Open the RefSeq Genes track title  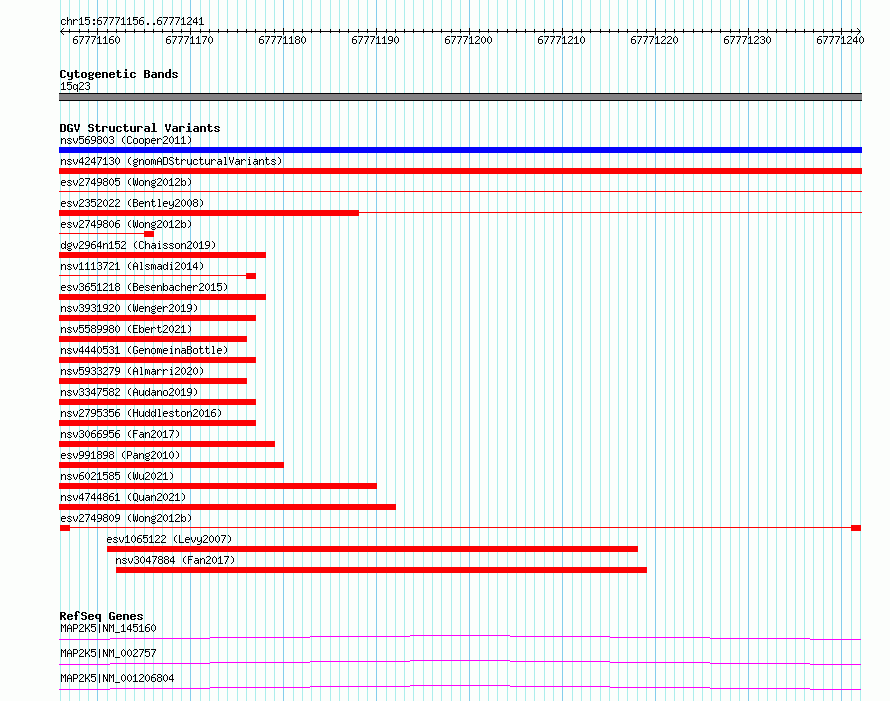(101, 616)
